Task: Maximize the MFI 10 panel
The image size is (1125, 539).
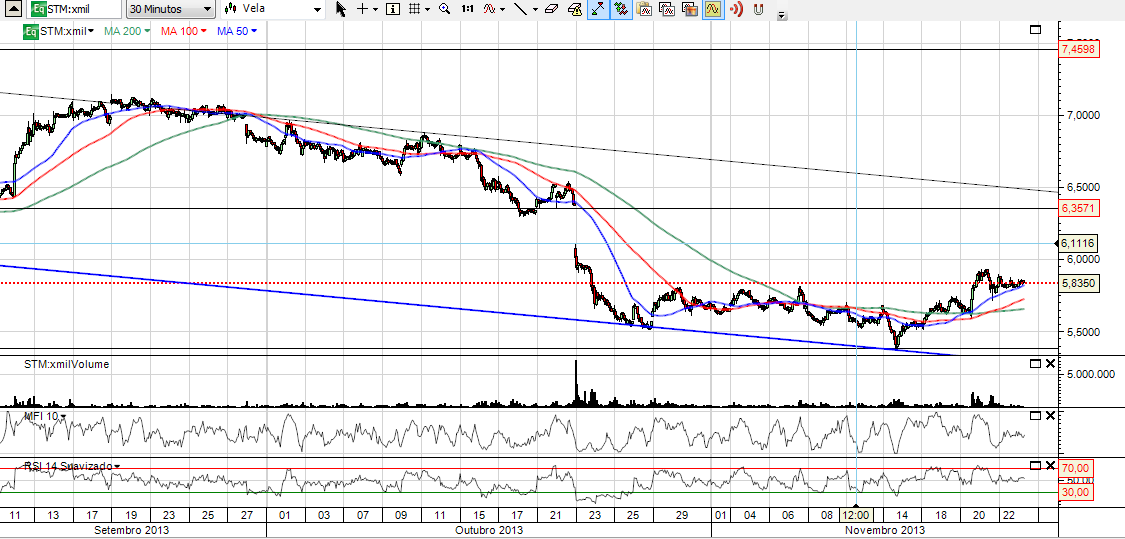Action: coord(1034,415)
